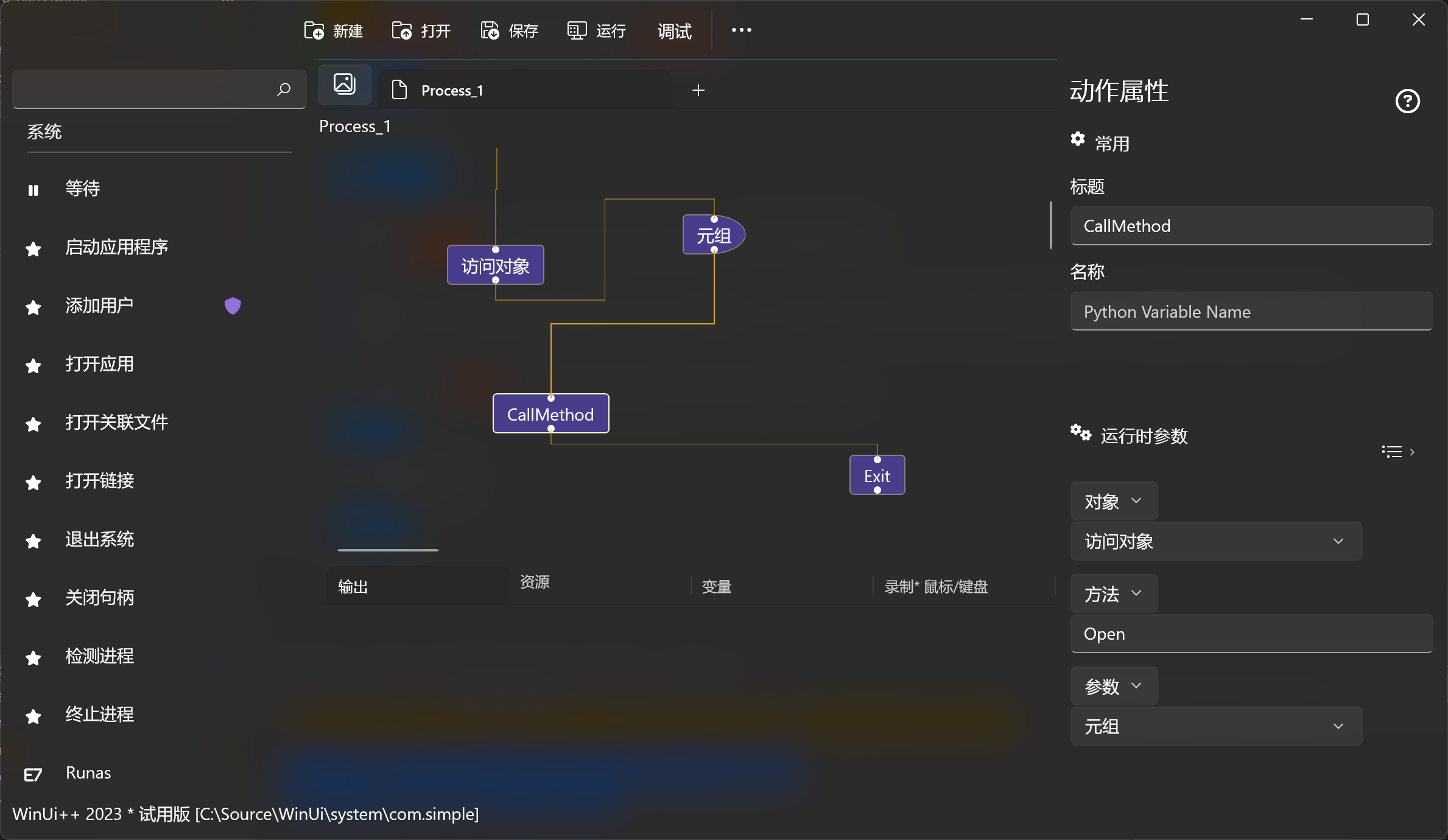Expand the 对象 type selector
1448x840 pixels.
pos(1113,501)
